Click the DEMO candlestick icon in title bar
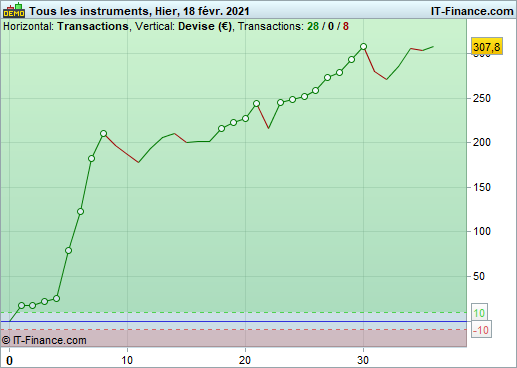This screenshot has height=368, width=517. coord(14,10)
